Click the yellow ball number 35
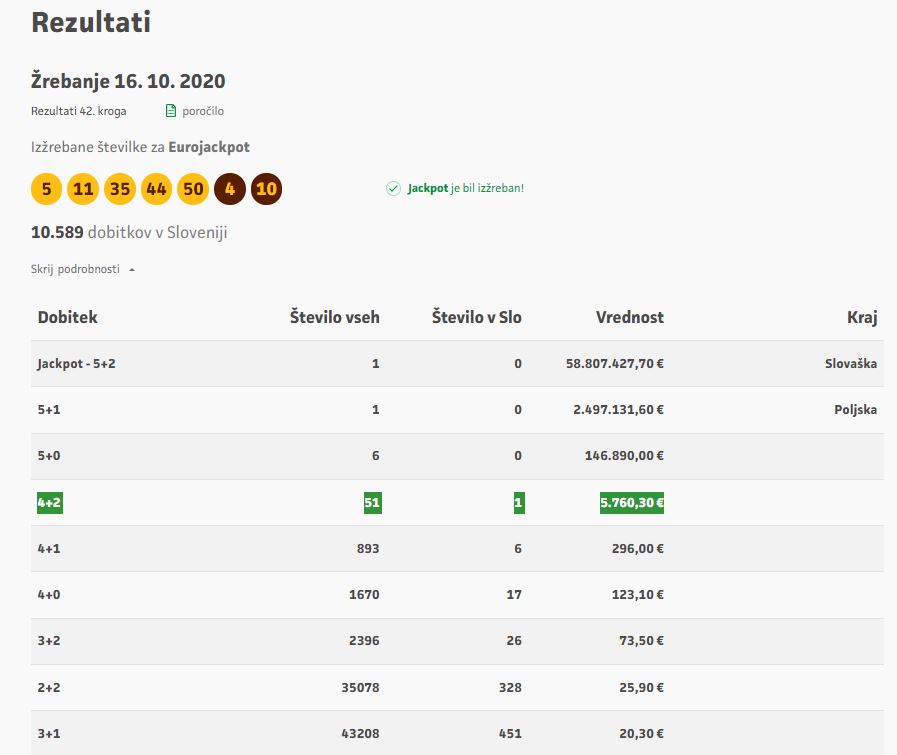The height and width of the screenshot is (755, 897). pos(120,189)
